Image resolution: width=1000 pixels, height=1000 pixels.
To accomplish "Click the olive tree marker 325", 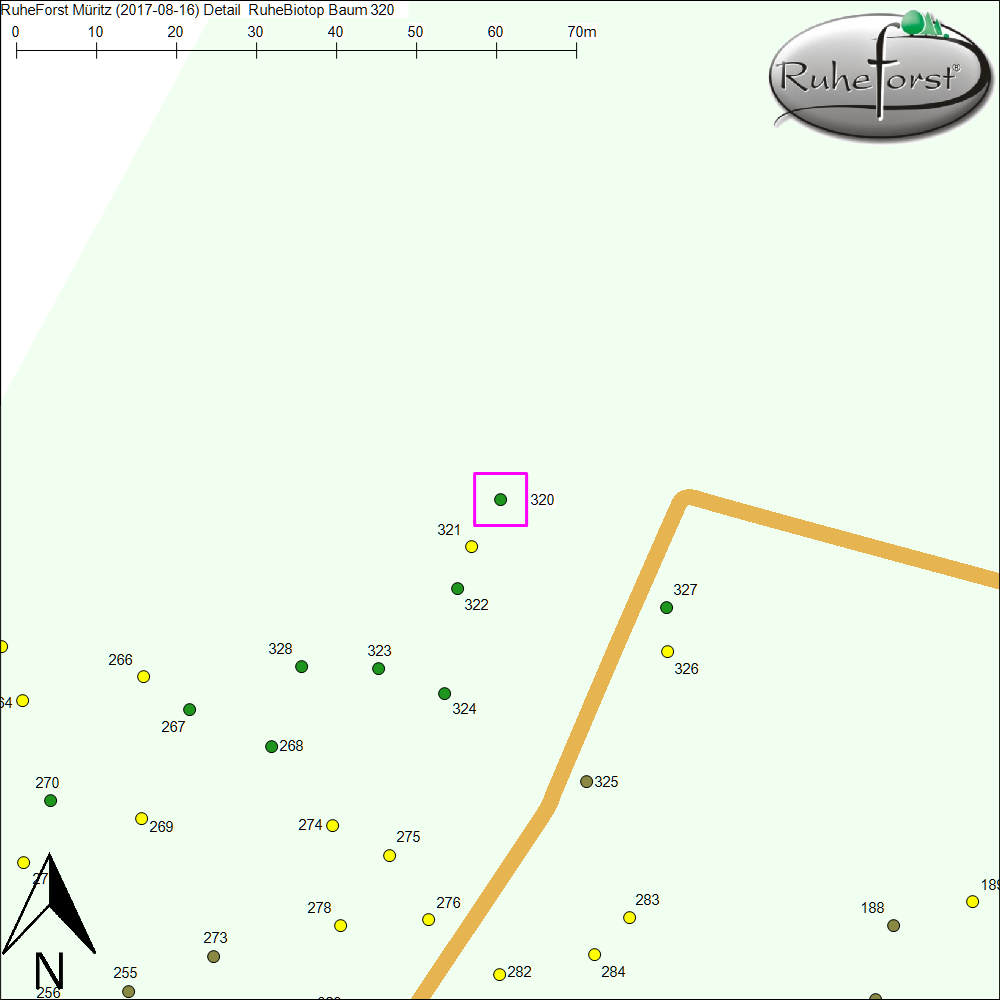I will tap(586, 781).
